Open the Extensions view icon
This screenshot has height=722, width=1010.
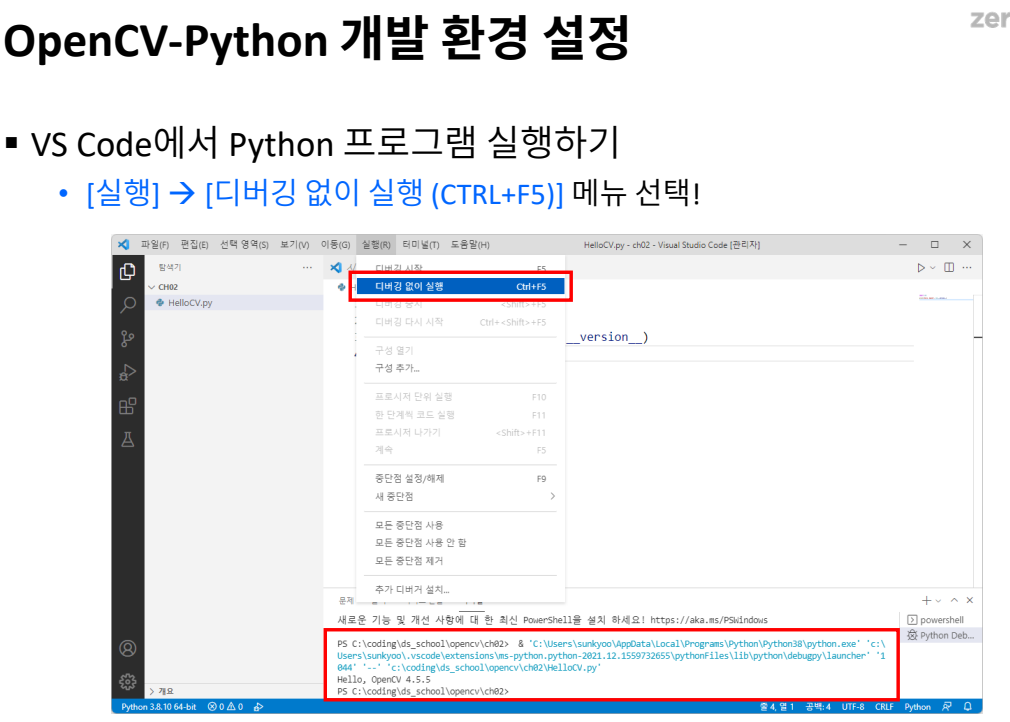[x=128, y=406]
